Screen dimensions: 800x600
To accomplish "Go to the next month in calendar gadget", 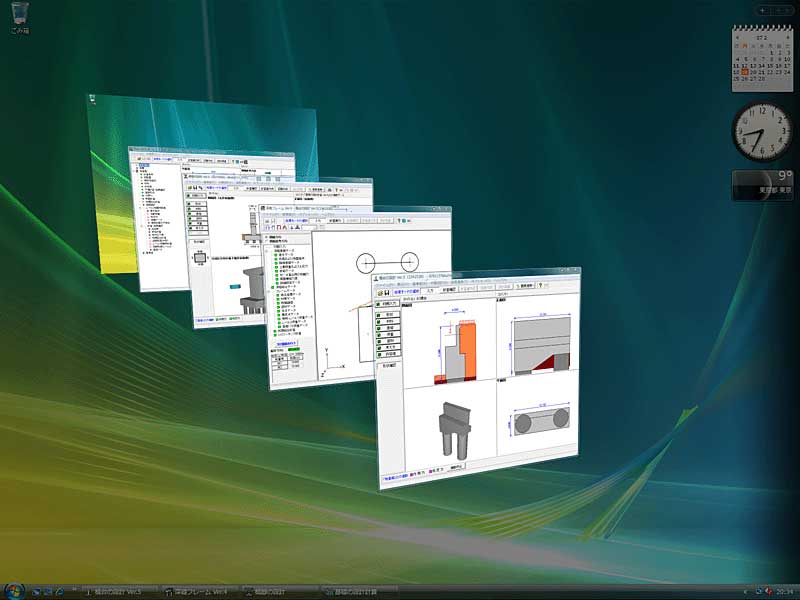I will point(787,38).
